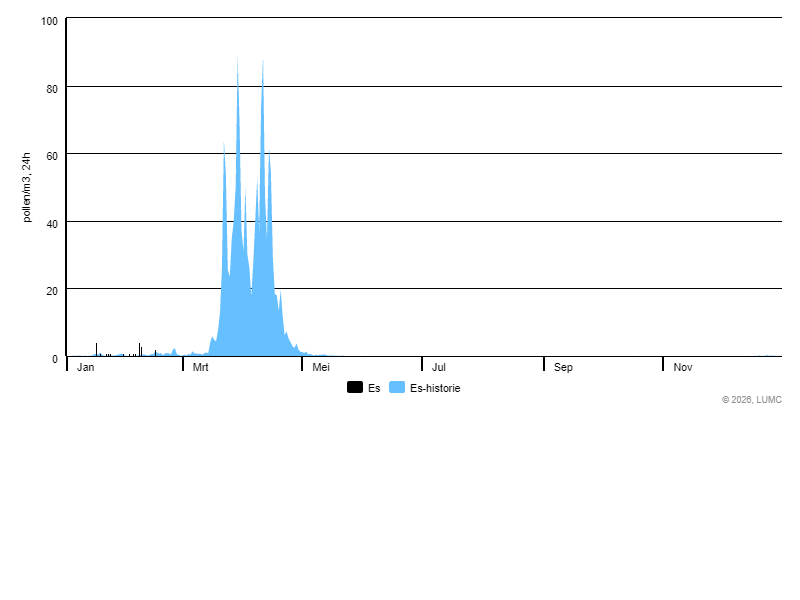
Task: Select the 60 y-axis tick label
Action: point(52,155)
